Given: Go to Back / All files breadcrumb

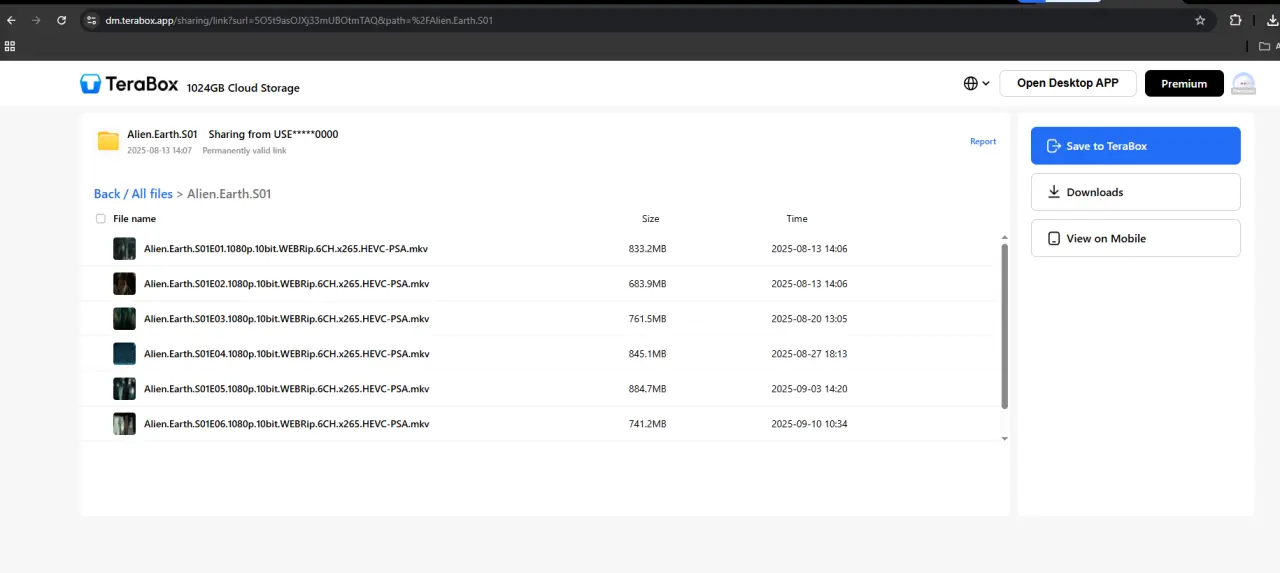Looking at the screenshot, I should click(x=133, y=194).
